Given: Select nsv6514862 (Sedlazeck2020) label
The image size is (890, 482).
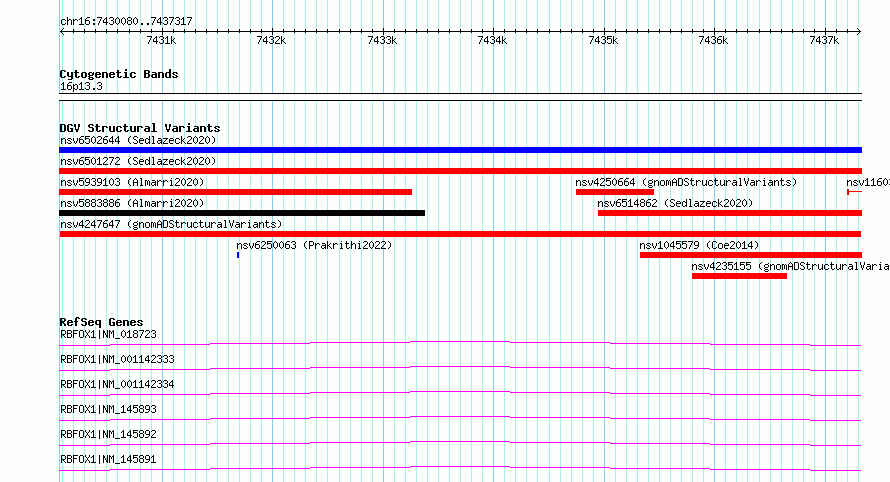Looking at the screenshot, I should 675,203.
